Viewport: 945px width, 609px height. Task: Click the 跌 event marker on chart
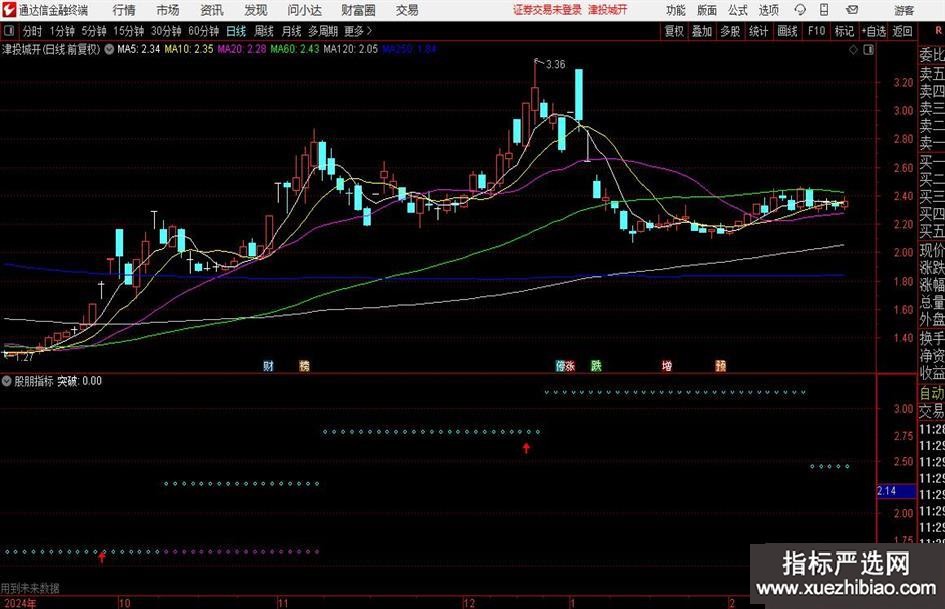coord(596,365)
